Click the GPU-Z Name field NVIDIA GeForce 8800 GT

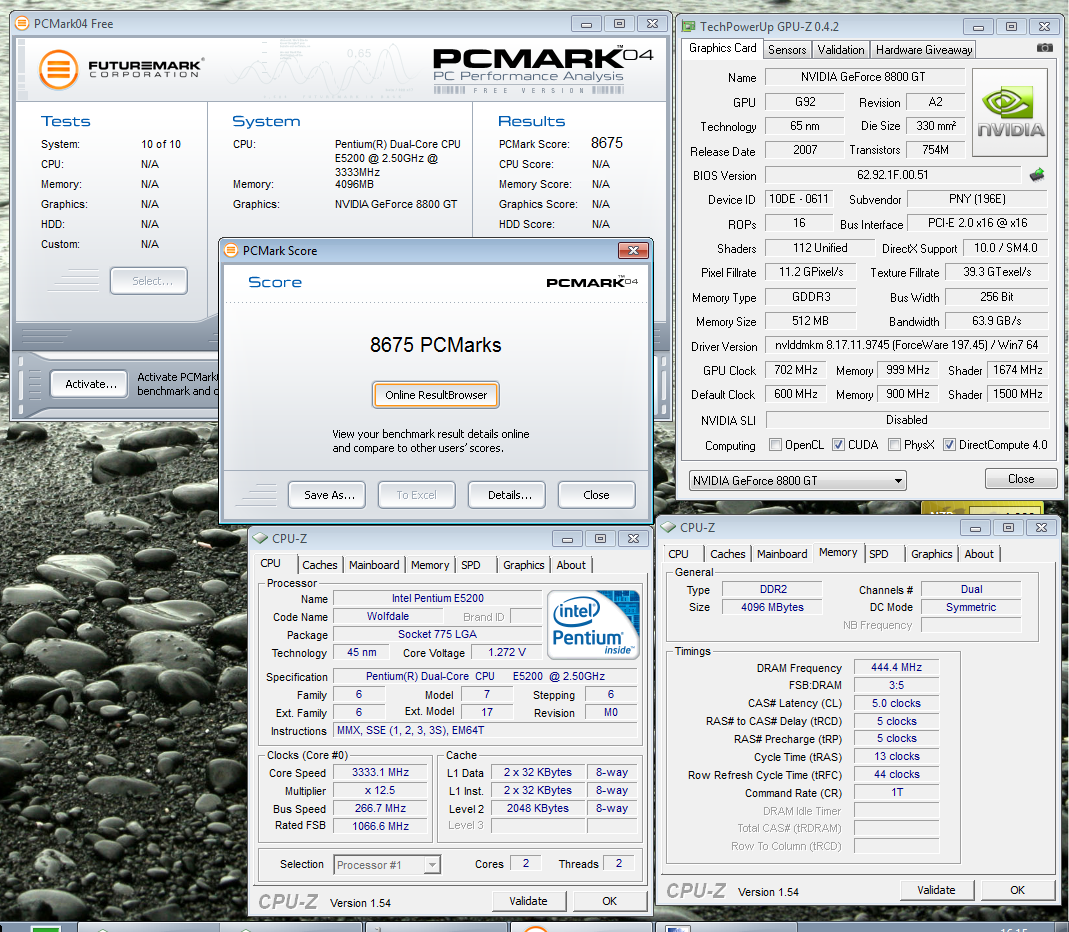(x=864, y=77)
